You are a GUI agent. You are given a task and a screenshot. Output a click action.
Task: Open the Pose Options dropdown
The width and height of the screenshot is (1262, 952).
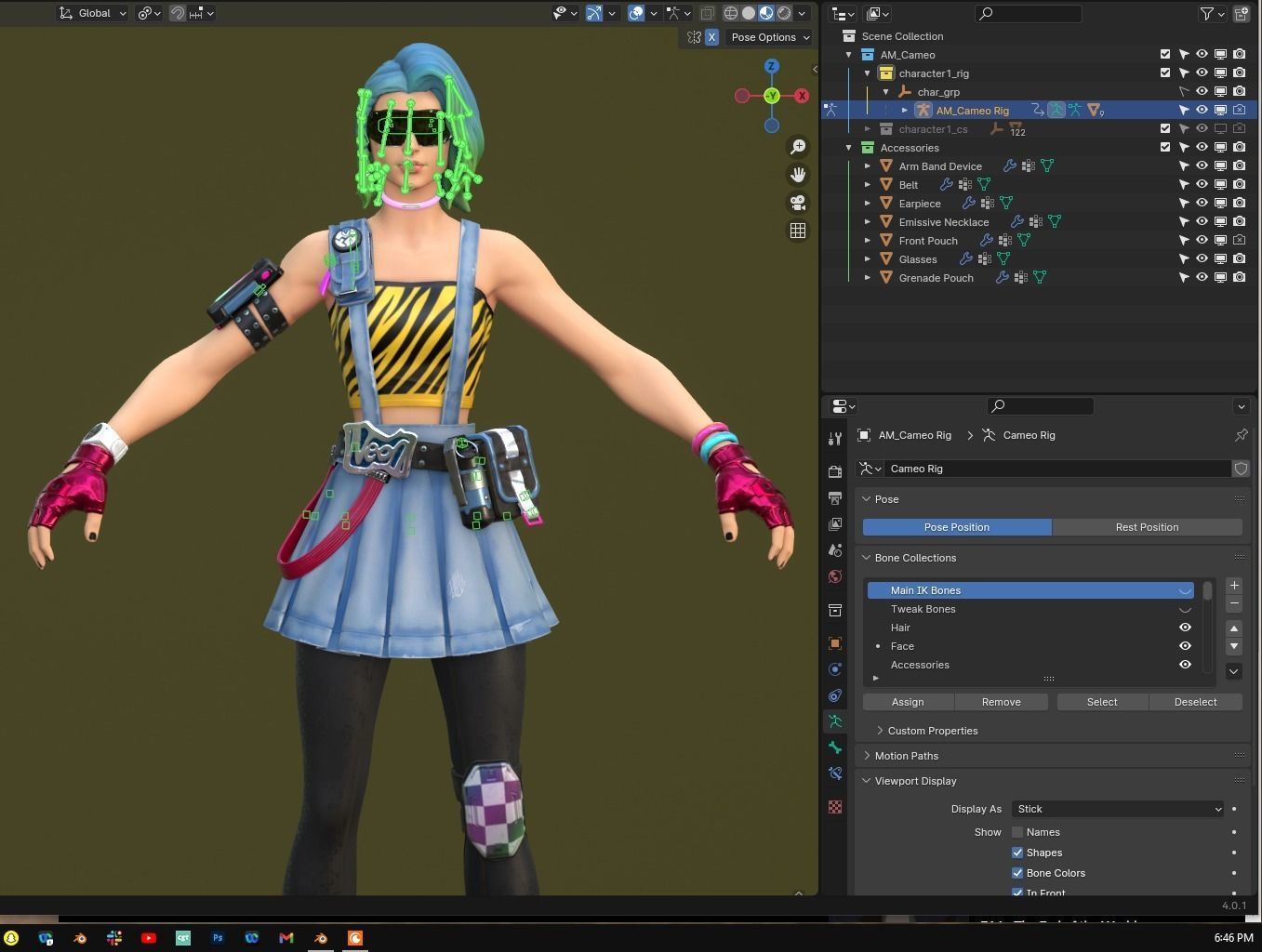point(770,37)
